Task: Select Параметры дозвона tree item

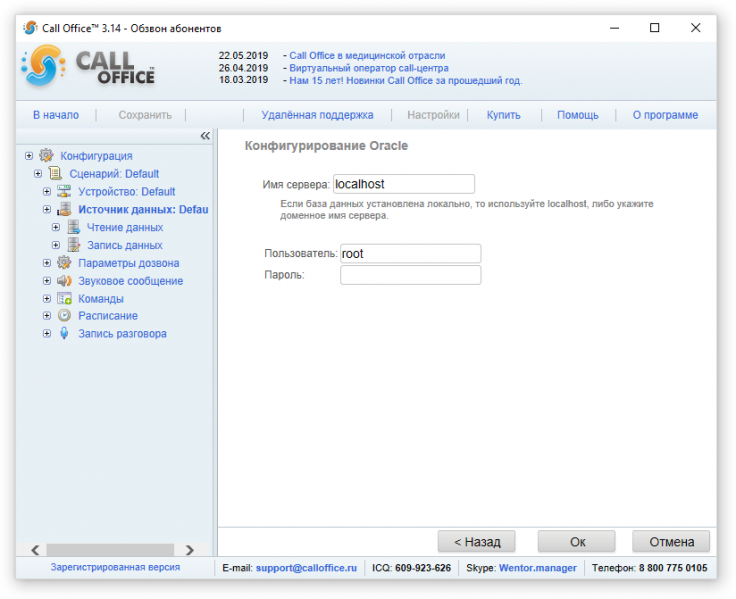Action: [x=129, y=263]
